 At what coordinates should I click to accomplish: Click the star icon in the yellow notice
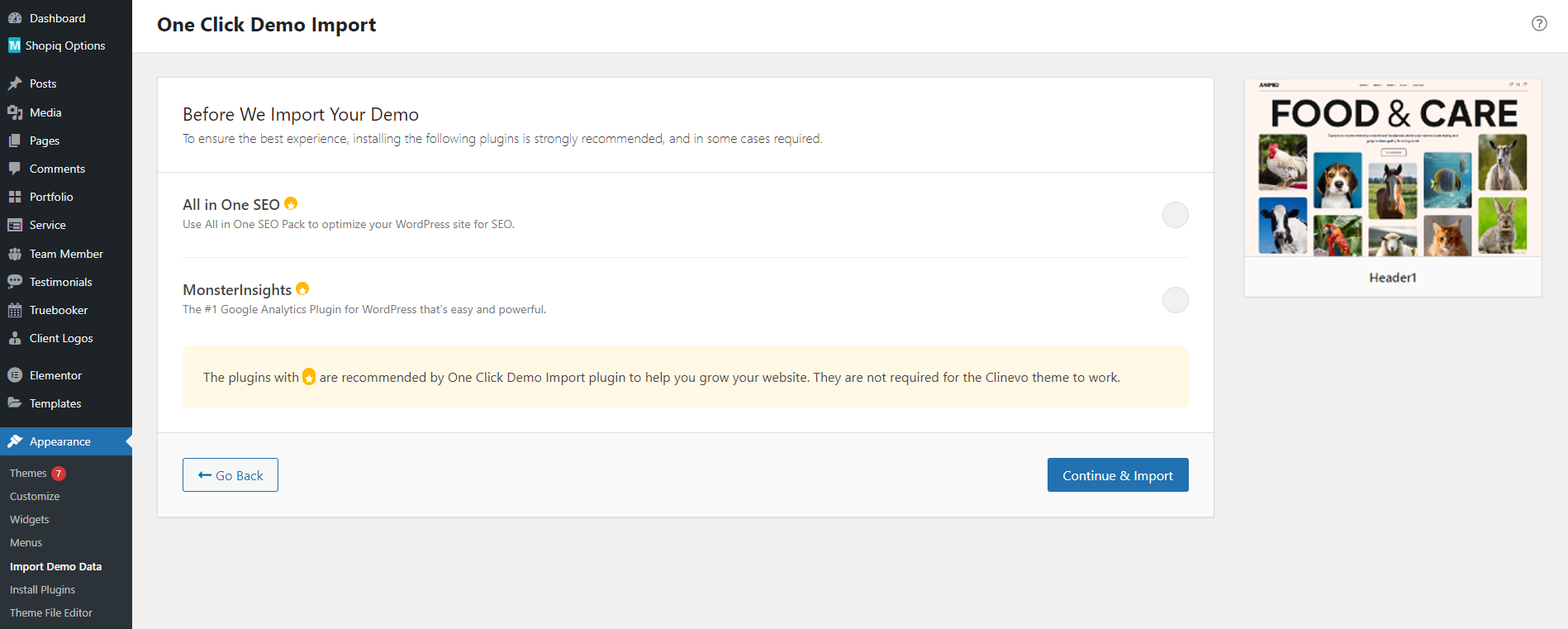click(309, 377)
